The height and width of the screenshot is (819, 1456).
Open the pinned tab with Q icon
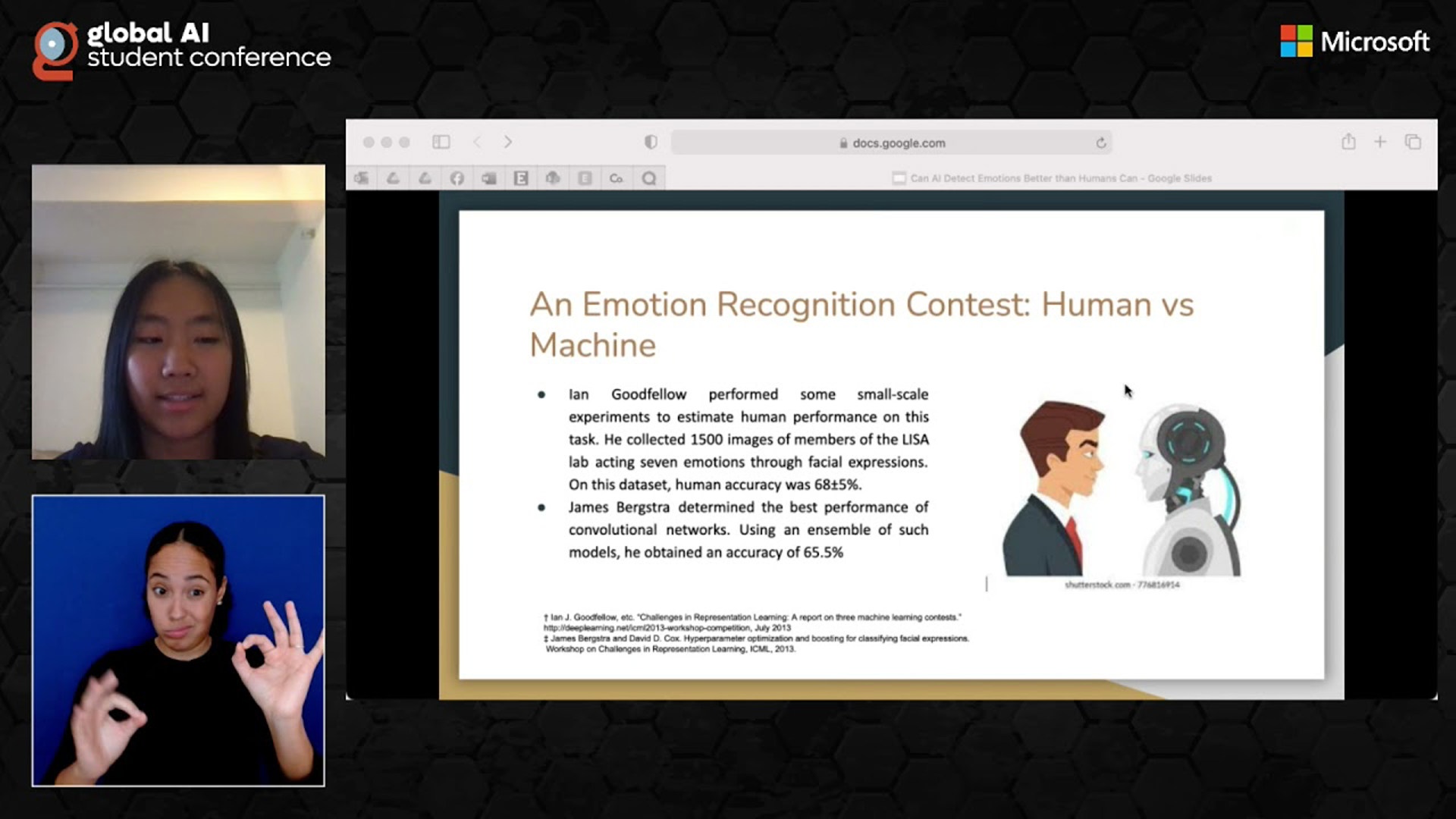pyautogui.click(x=649, y=178)
